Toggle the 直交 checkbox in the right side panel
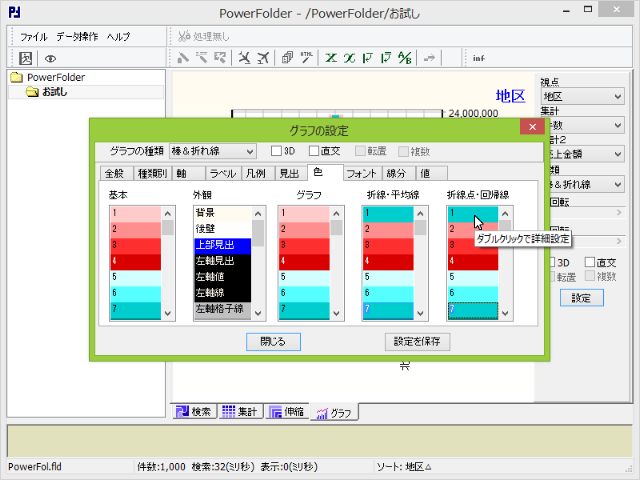 point(590,262)
